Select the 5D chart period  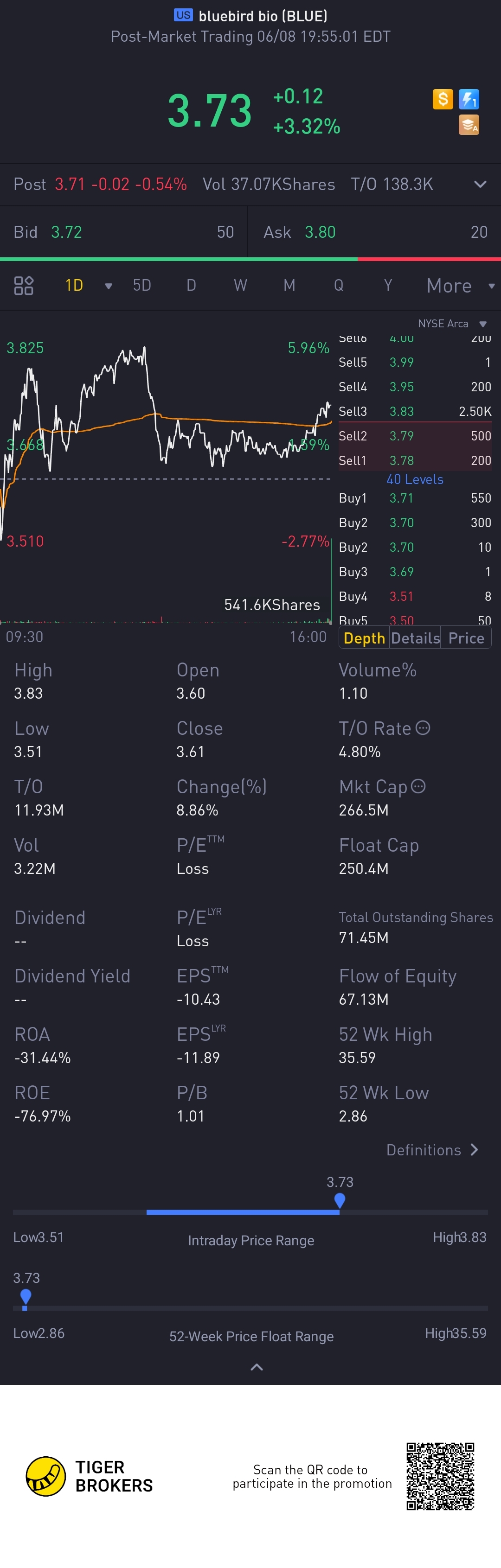tap(142, 286)
